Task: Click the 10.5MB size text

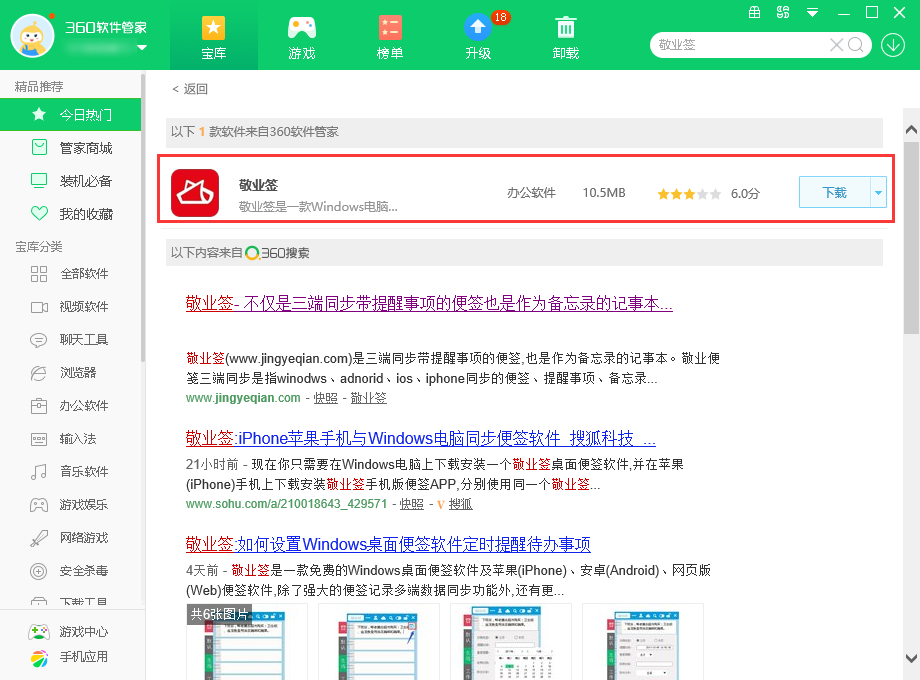Action: [x=604, y=193]
